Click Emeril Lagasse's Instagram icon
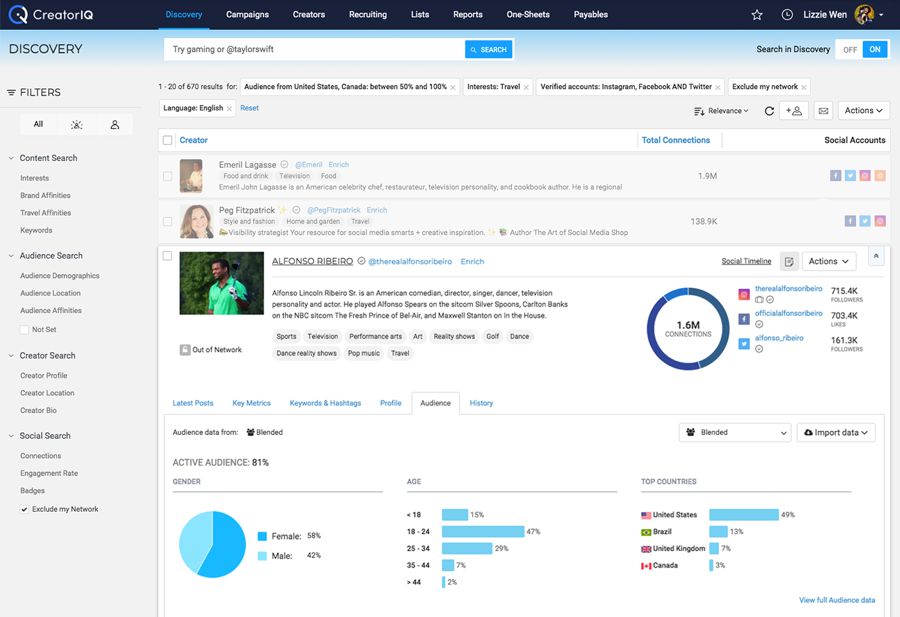The width and height of the screenshot is (900, 617). coord(865,176)
